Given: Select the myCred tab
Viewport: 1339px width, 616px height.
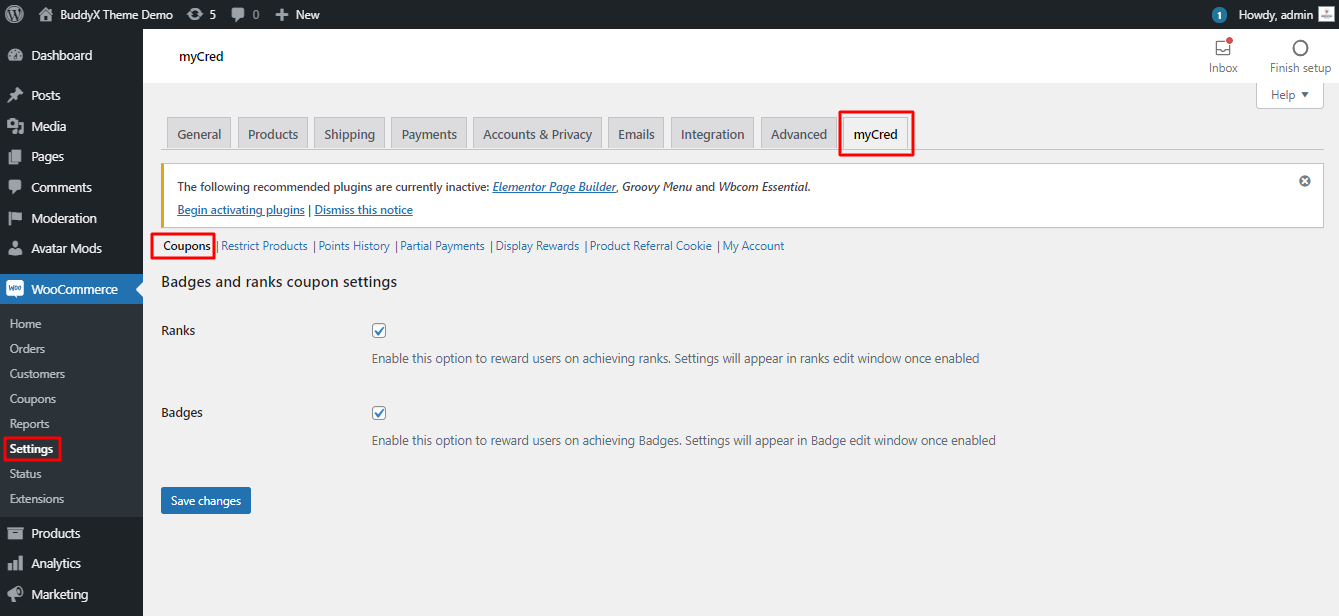Looking at the screenshot, I should 875,134.
